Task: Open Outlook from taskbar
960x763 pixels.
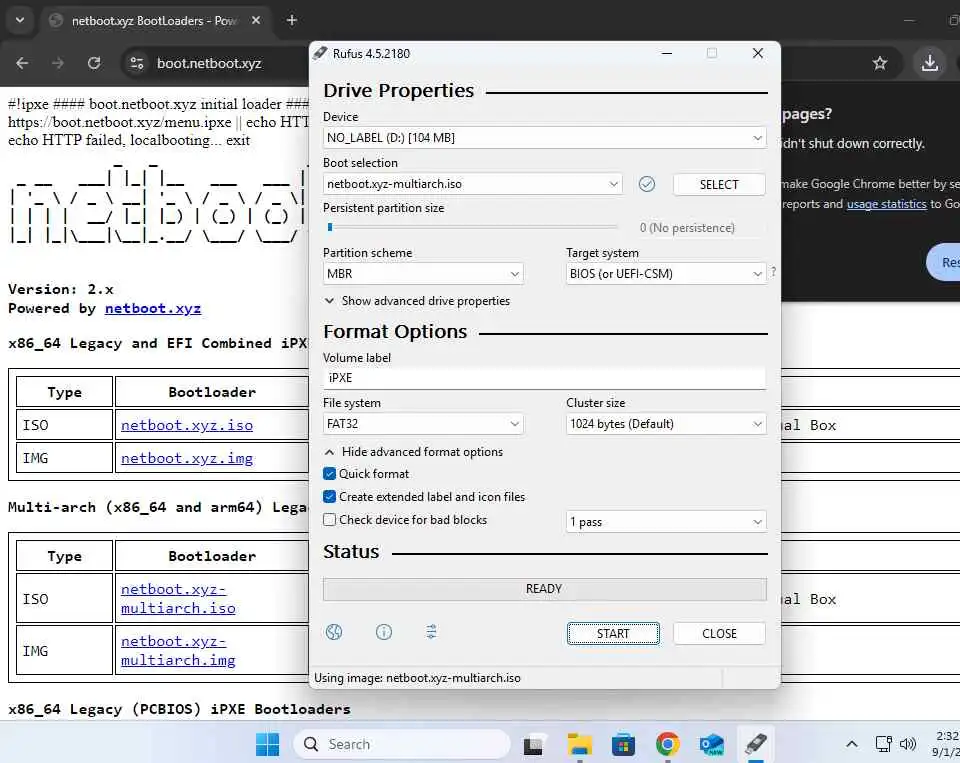Action: [x=711, y=744]
